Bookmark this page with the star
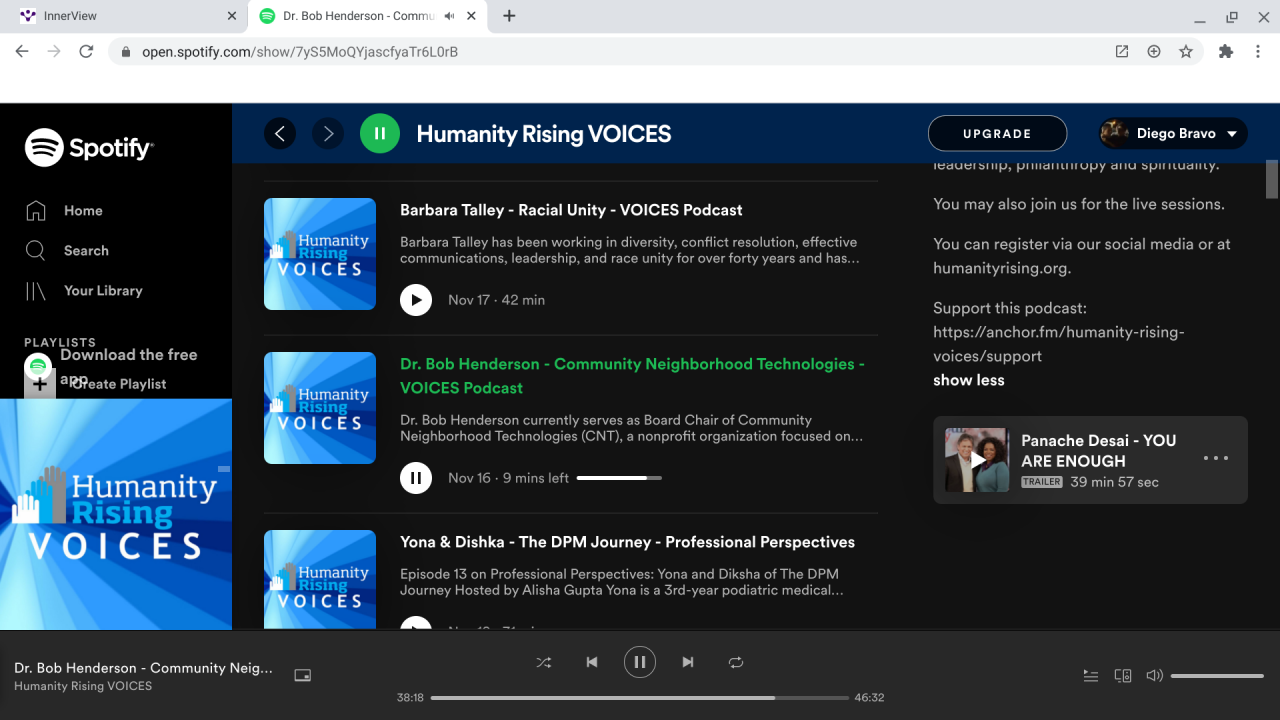1280x720 pixels. click(1186, 52)
